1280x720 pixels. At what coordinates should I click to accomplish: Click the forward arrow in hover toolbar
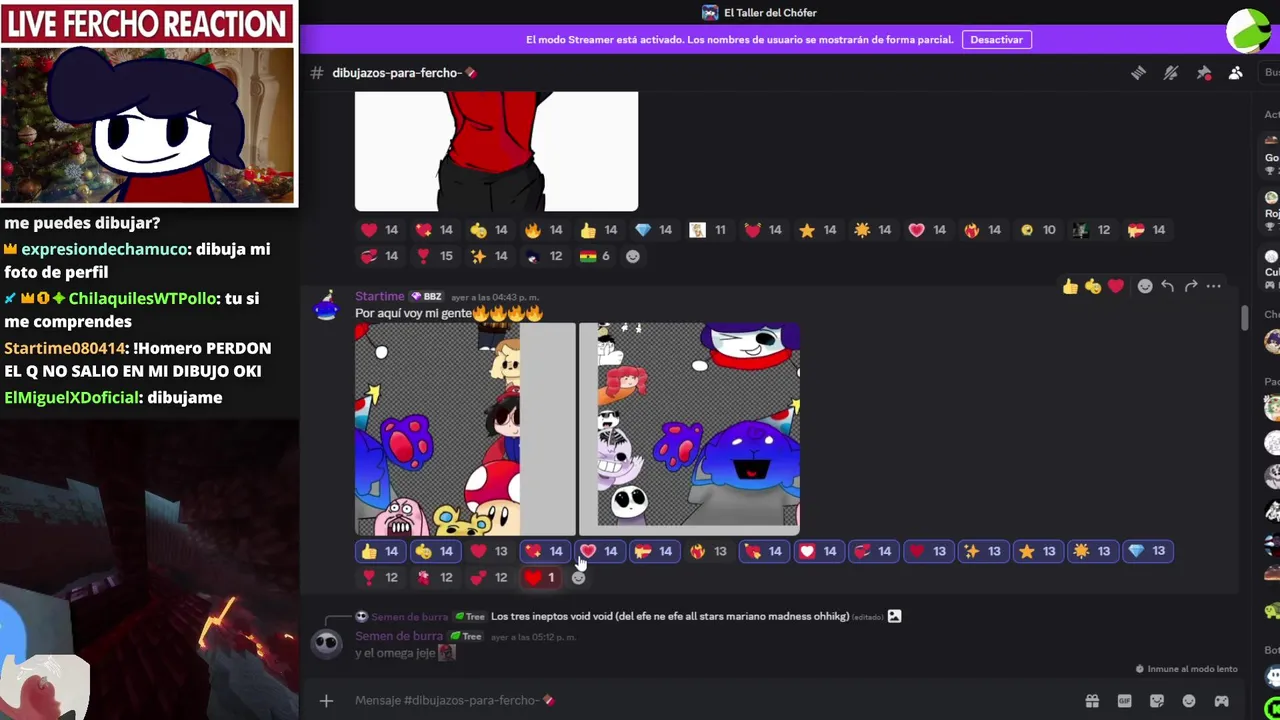1191,287
